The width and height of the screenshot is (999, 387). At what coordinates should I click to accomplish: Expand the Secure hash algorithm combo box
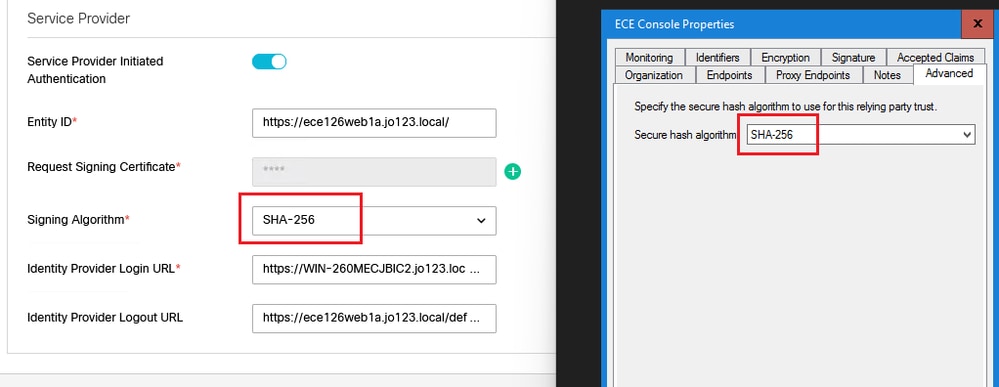(x=861, y=135)
